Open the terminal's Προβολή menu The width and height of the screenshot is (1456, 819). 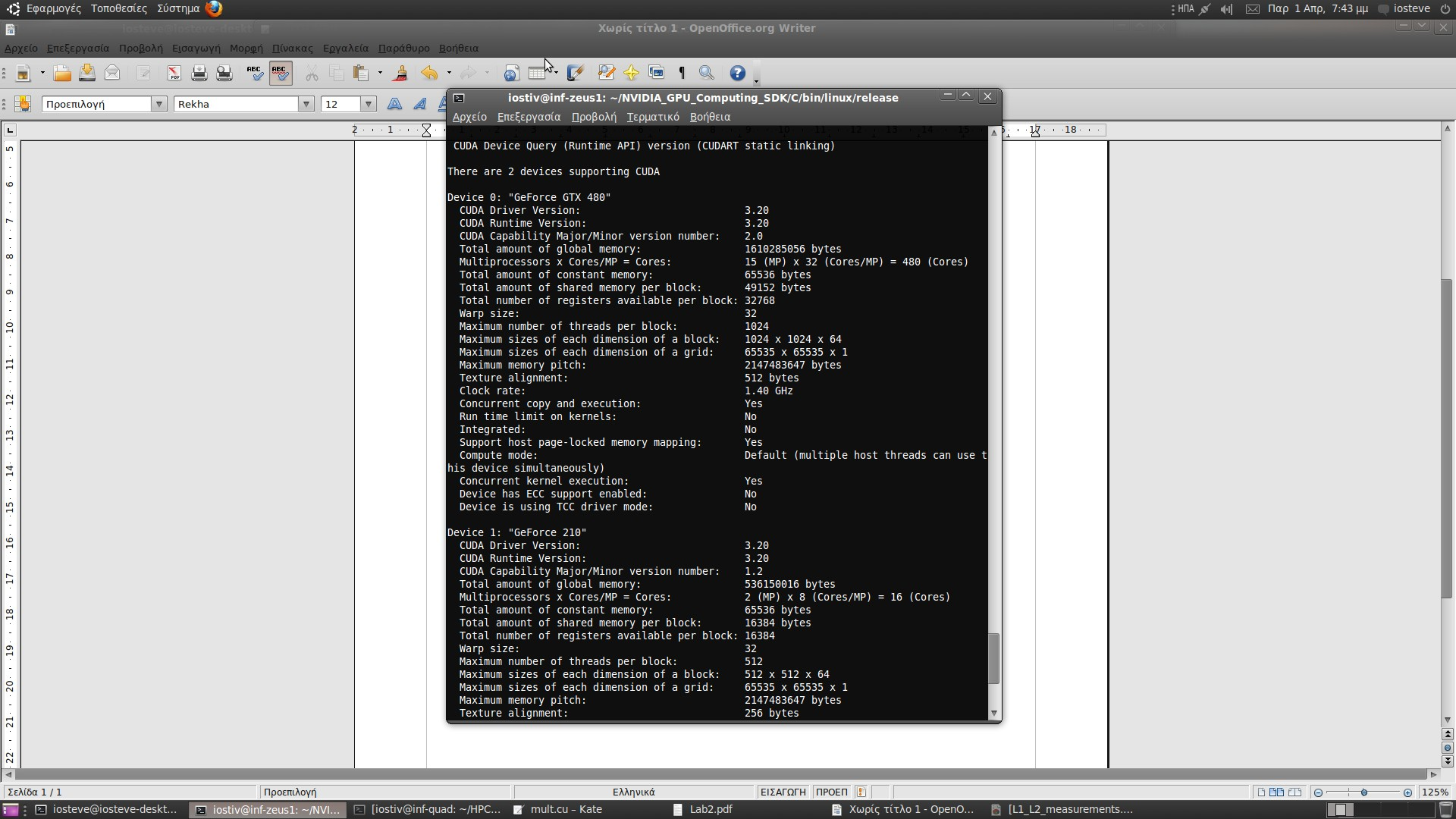point(594,117)
